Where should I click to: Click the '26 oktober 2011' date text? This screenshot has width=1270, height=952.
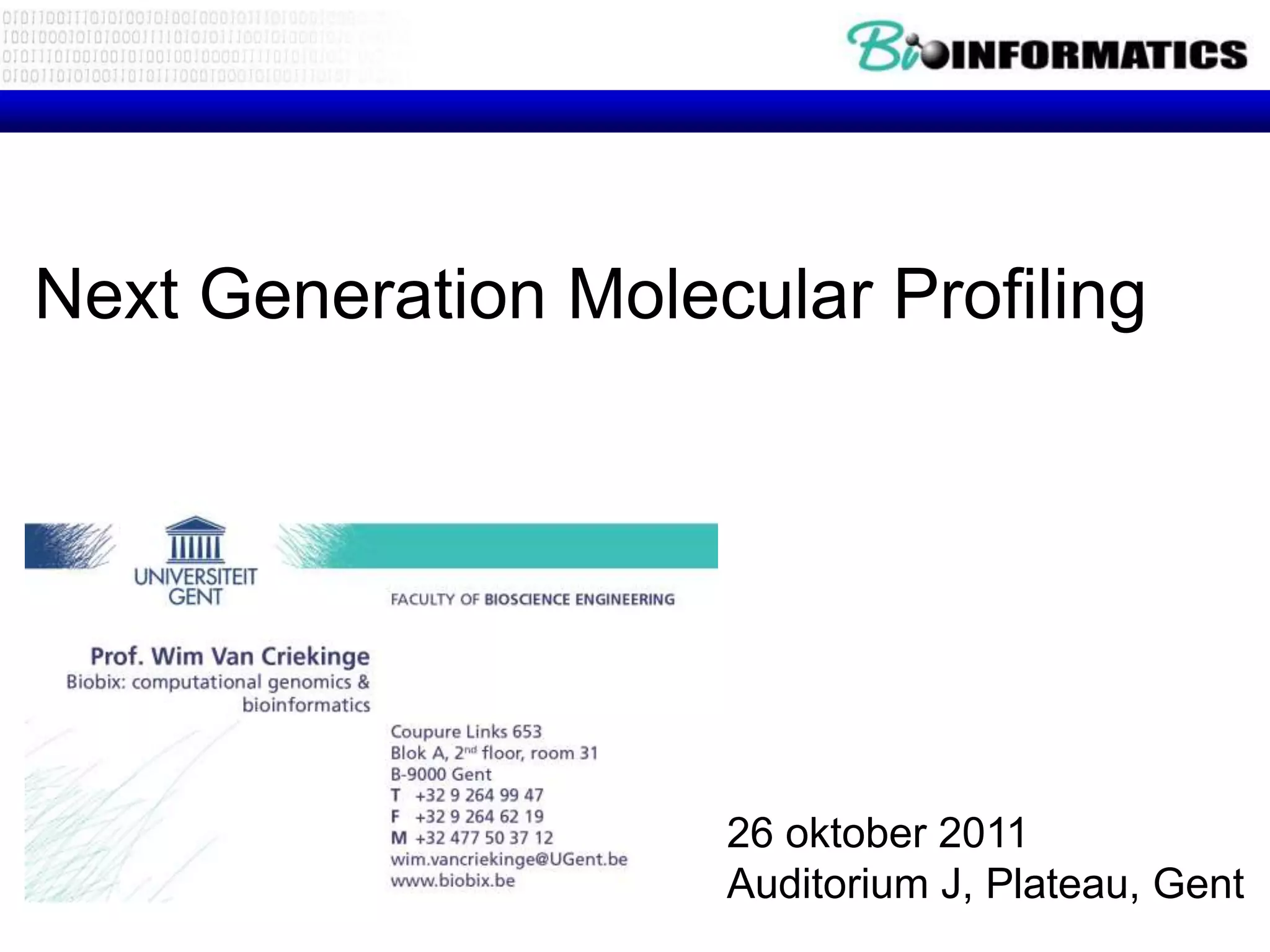[876, 832]
